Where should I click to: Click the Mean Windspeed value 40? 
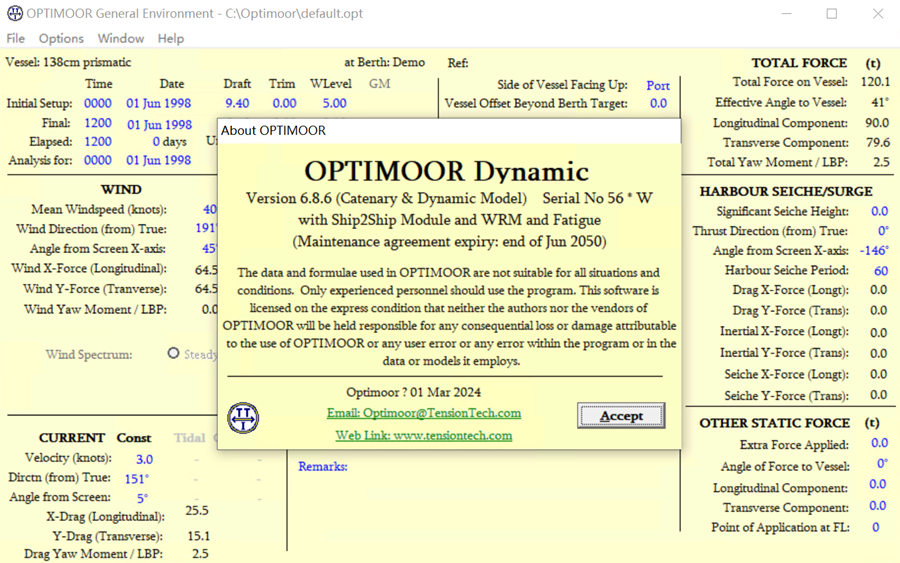[210, 209]
